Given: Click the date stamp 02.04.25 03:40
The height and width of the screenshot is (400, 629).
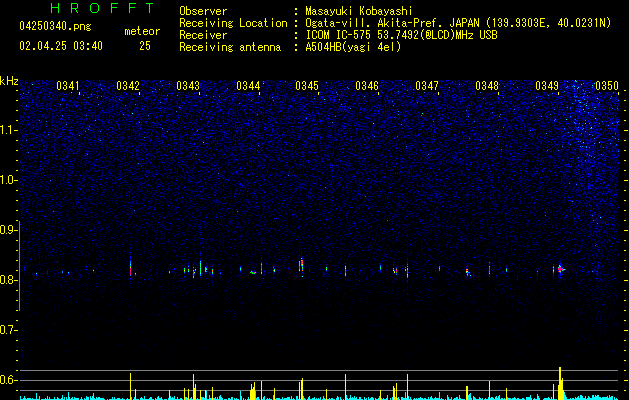Looking at the screenshot, I should point(61,46).
